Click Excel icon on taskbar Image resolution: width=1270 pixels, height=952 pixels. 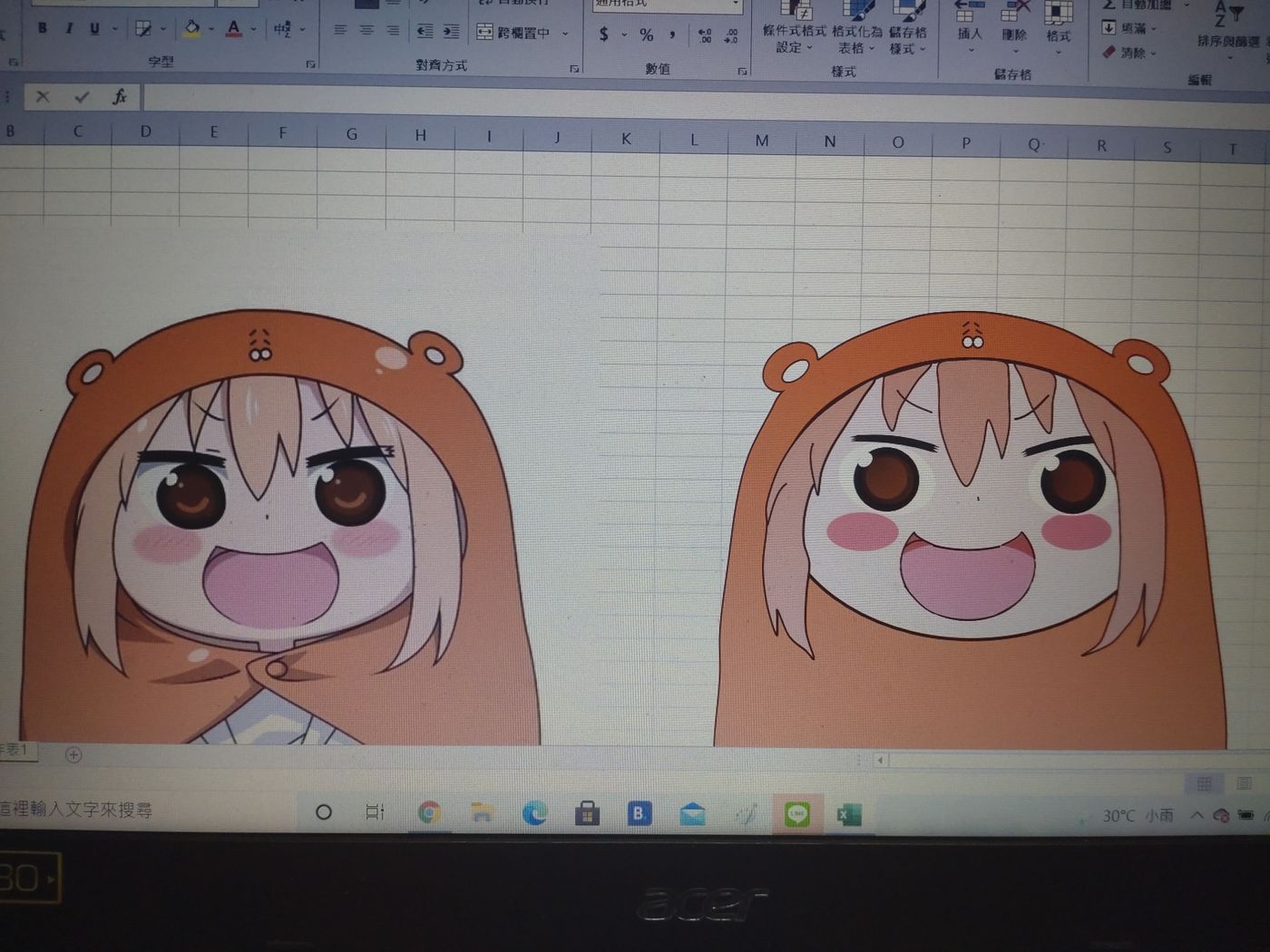849,815
